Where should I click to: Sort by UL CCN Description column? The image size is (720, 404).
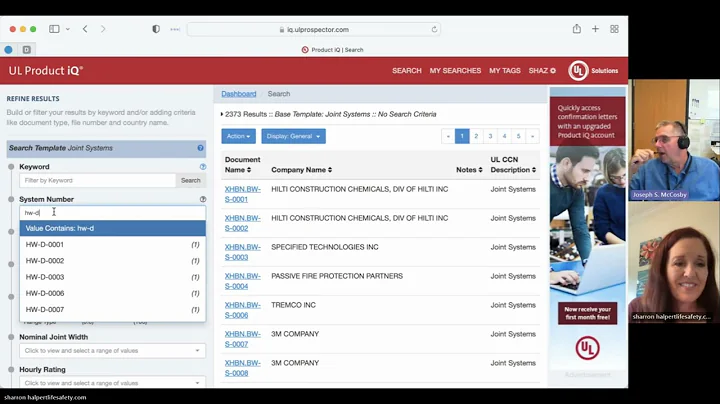(x=513, y=165)
